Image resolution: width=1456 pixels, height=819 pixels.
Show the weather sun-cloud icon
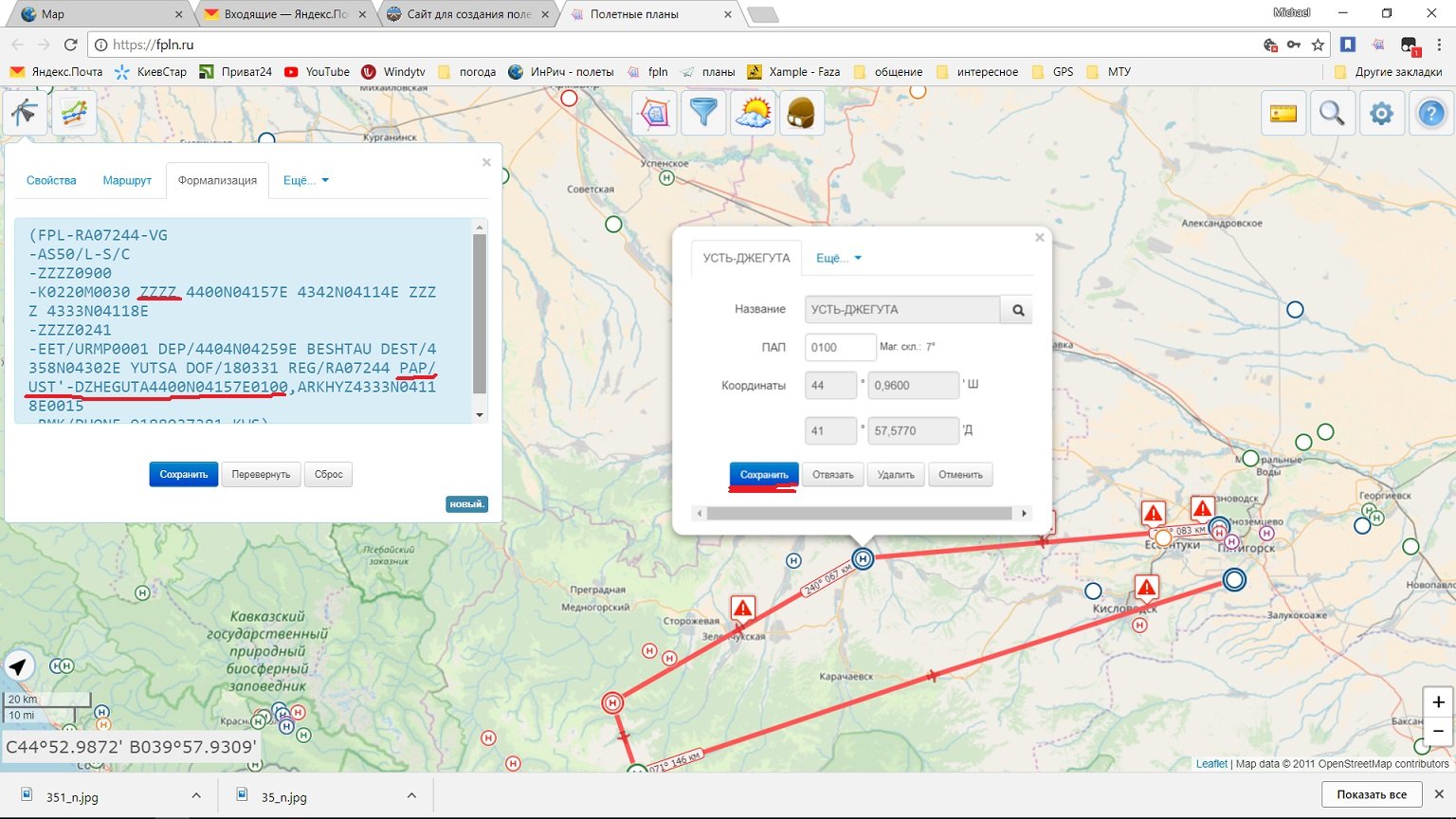(753, 114)
